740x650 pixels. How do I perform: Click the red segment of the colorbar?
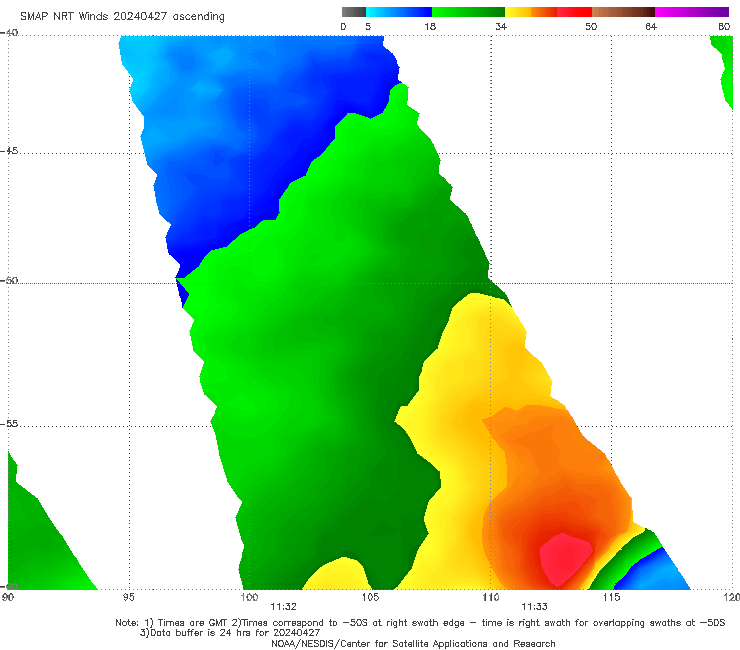(574, 12)
